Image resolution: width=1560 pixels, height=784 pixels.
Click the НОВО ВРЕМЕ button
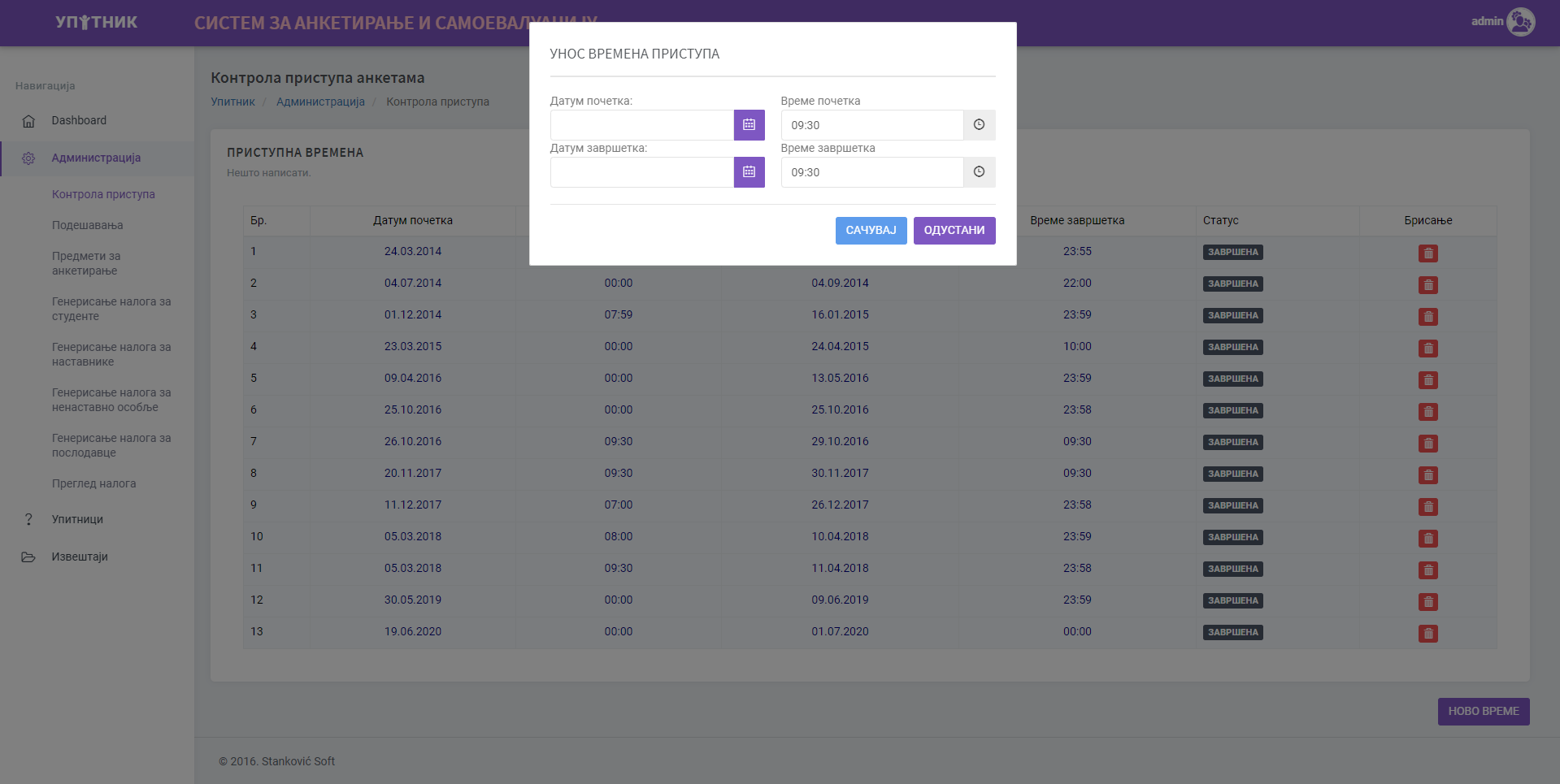[1483, 712]
